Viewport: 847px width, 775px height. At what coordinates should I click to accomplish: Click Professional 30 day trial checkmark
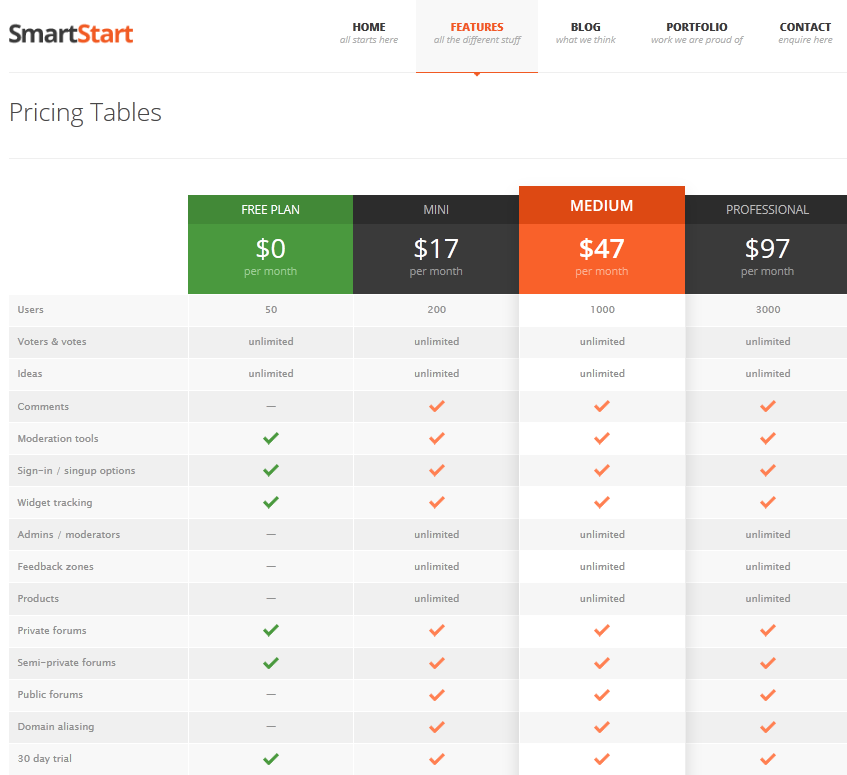tap(768, 759)
